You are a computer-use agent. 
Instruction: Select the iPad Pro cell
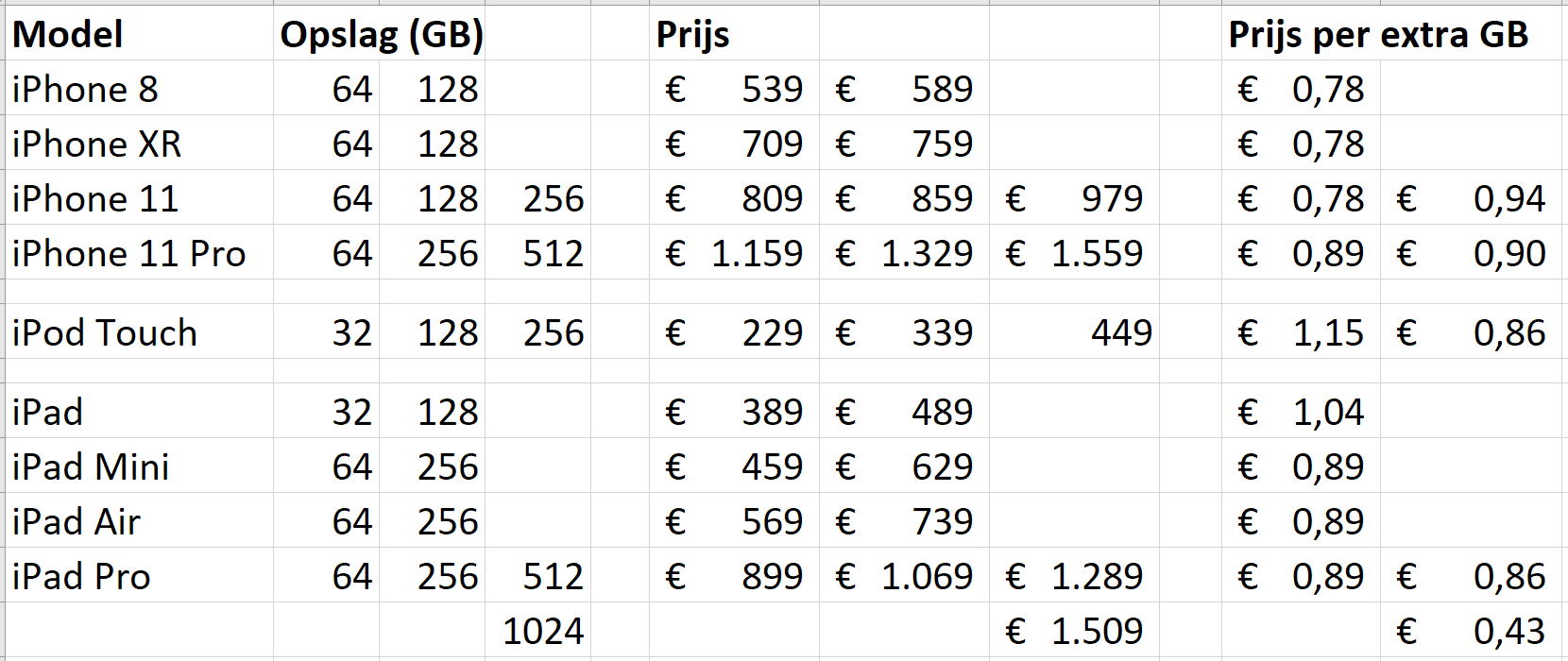pyautogui.click(x=81, y=577)
